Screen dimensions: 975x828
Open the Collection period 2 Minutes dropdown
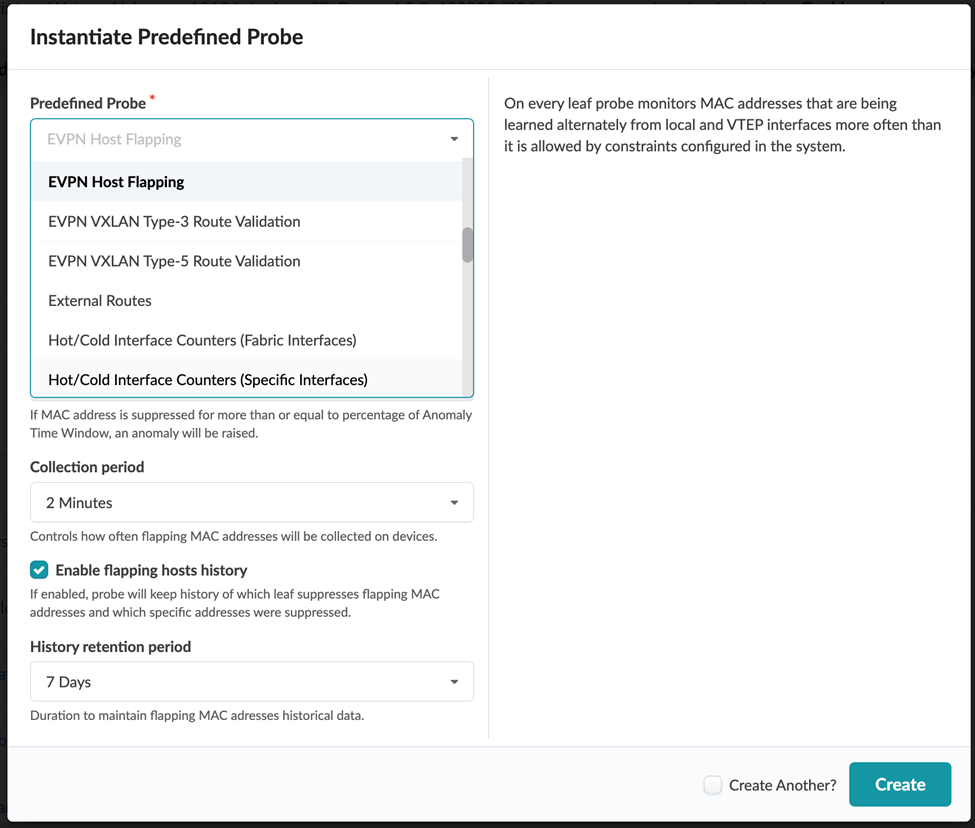click(240, 503)
